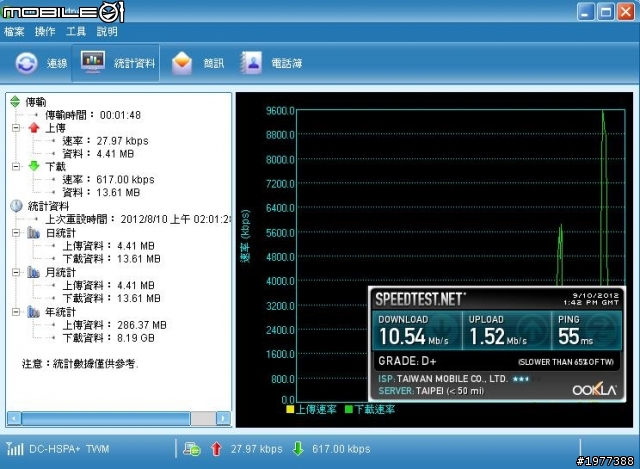640x469 pixels.
Task: Open the 說明 menu
Action: click(x=107, y=31)
